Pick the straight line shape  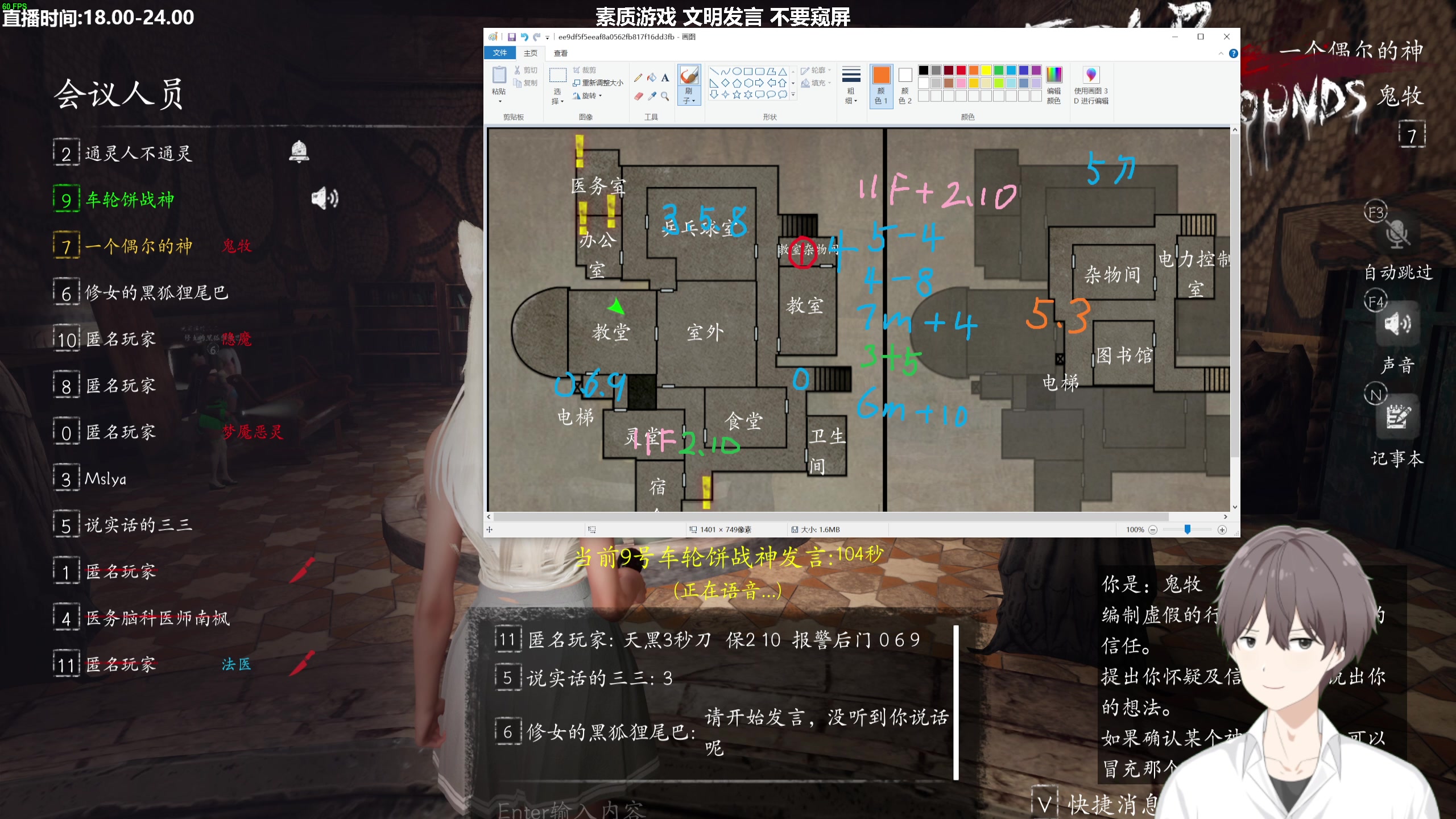[x=714, y=71]
